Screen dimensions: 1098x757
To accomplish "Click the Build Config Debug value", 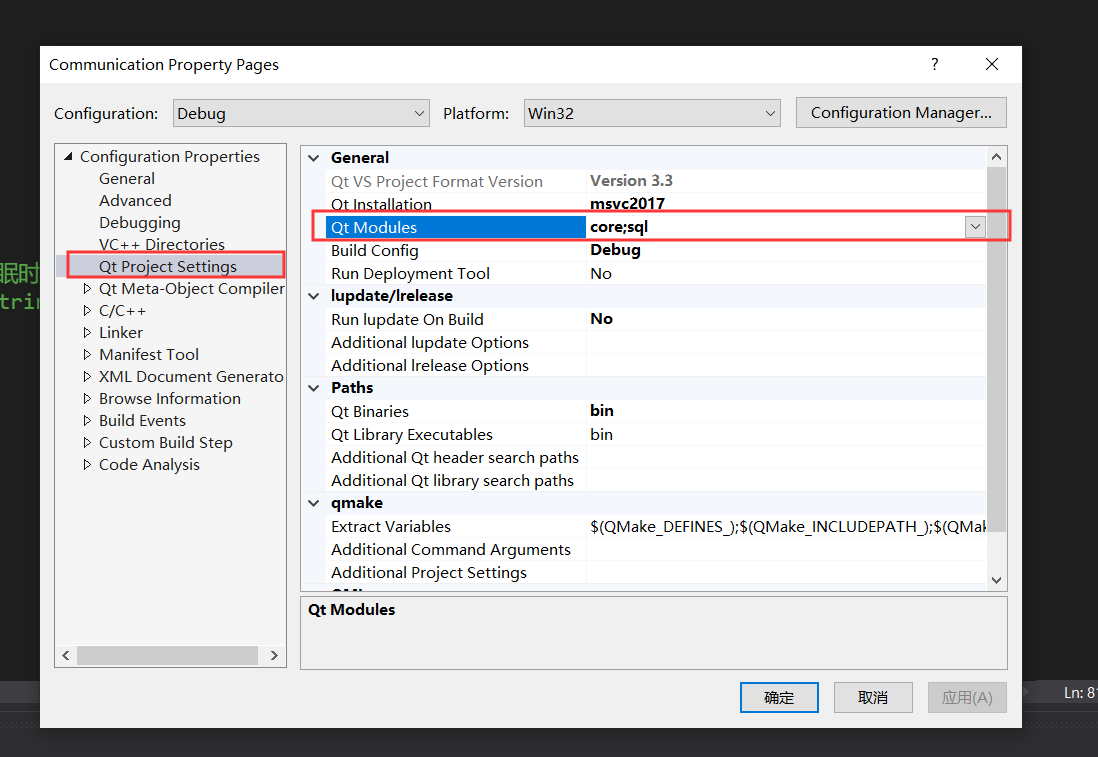I will tap(616, 250).
